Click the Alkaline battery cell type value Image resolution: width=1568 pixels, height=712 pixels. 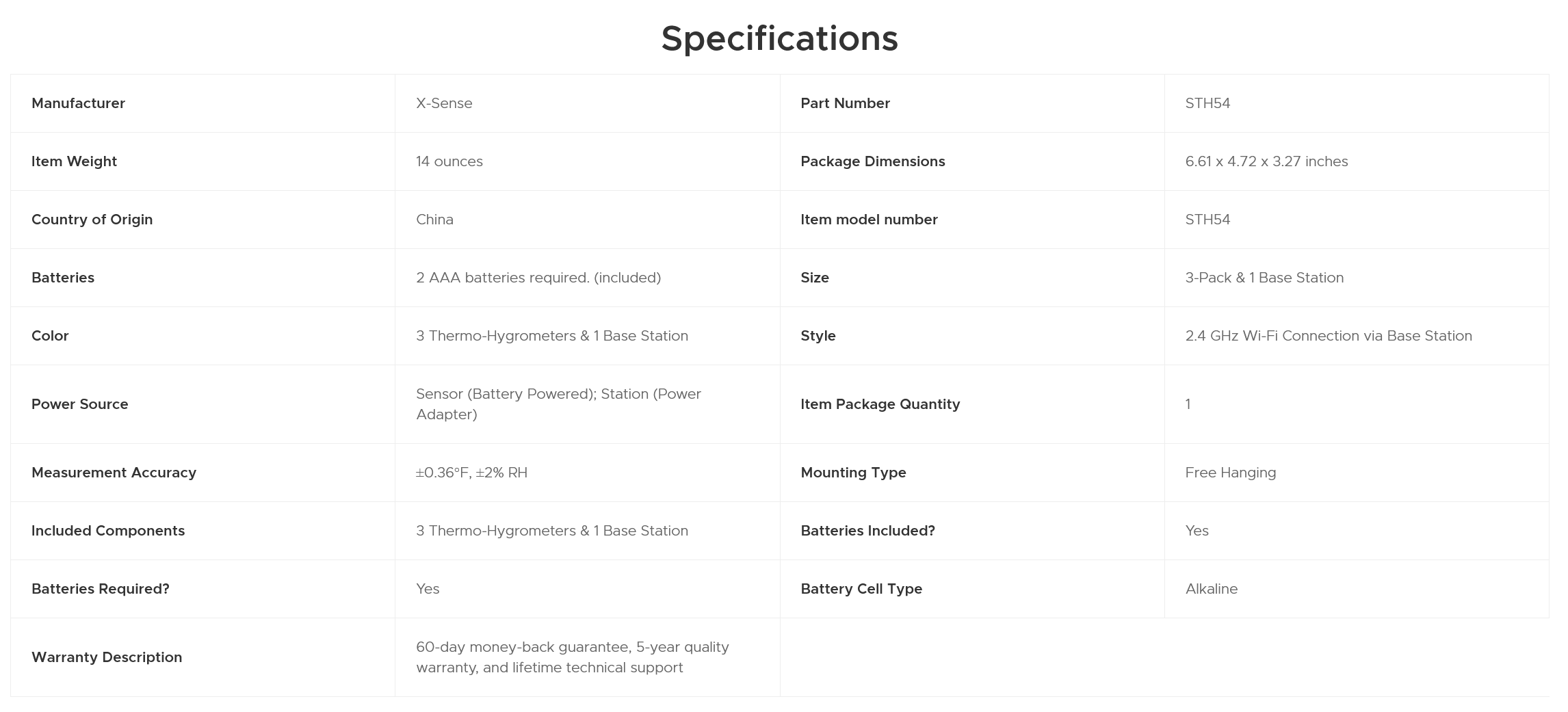coord(1212,589)
